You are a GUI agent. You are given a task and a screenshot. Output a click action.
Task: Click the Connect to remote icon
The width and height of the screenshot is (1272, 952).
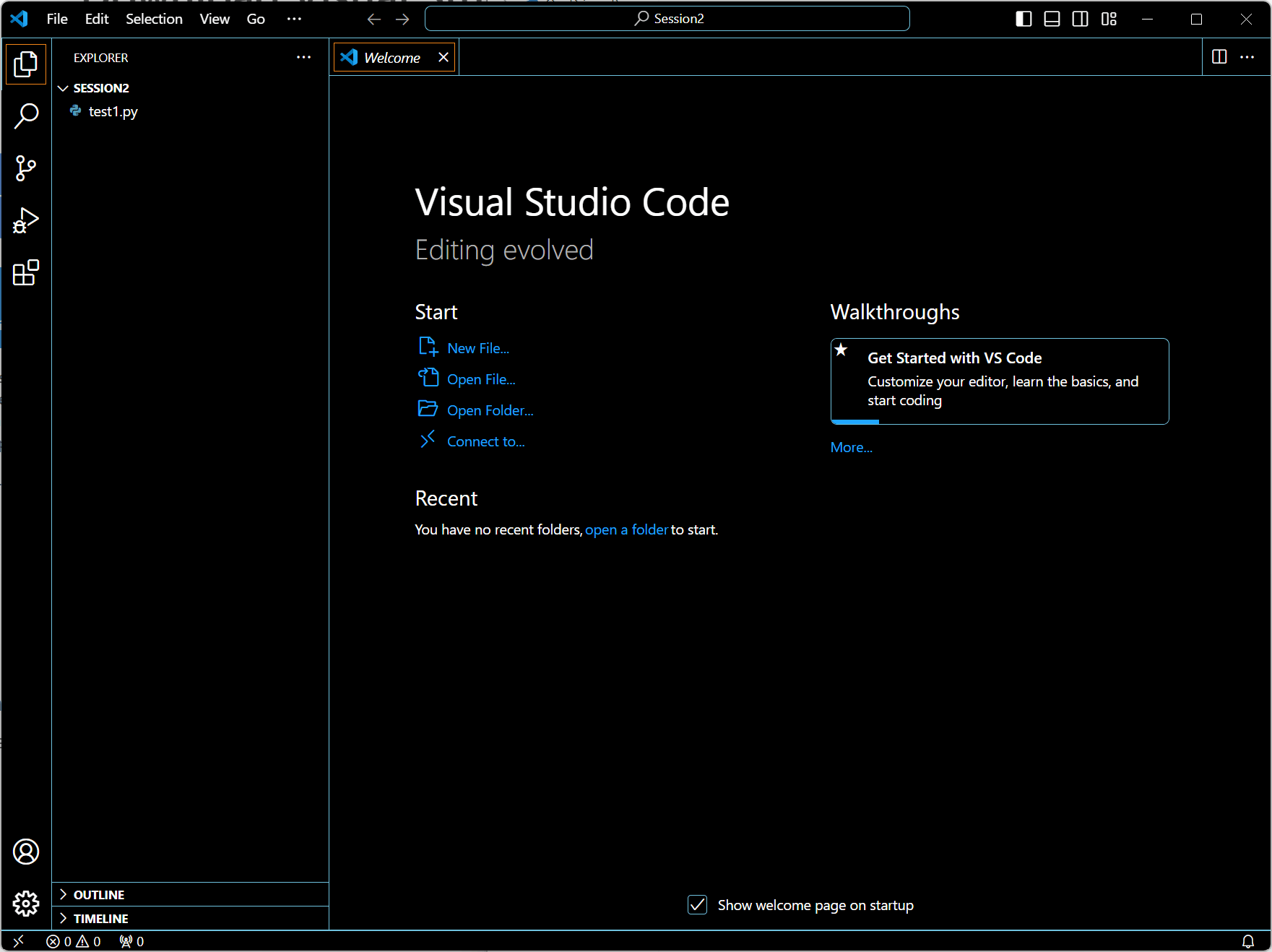(428, 438)
